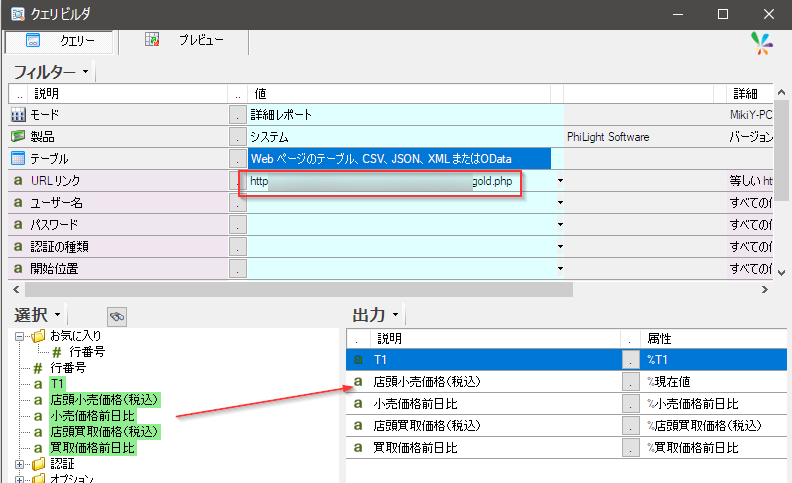Viewport: 792px width, 483px height.
Task: Open the URLリンク value dropdown arrow
Action: pyautogui.click(x=560, y=180)
